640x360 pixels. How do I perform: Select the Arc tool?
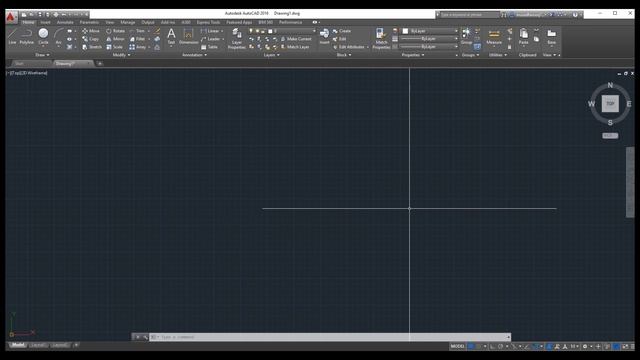[58, 36]
